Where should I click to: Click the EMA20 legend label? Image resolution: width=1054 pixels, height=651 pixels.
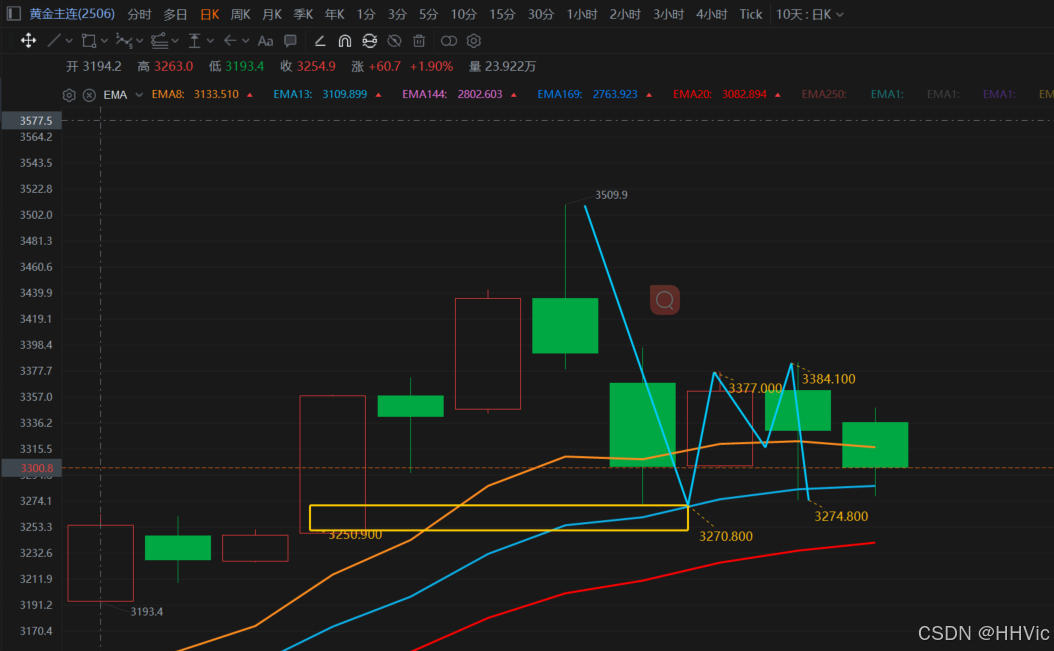click(x=692, y=94)
